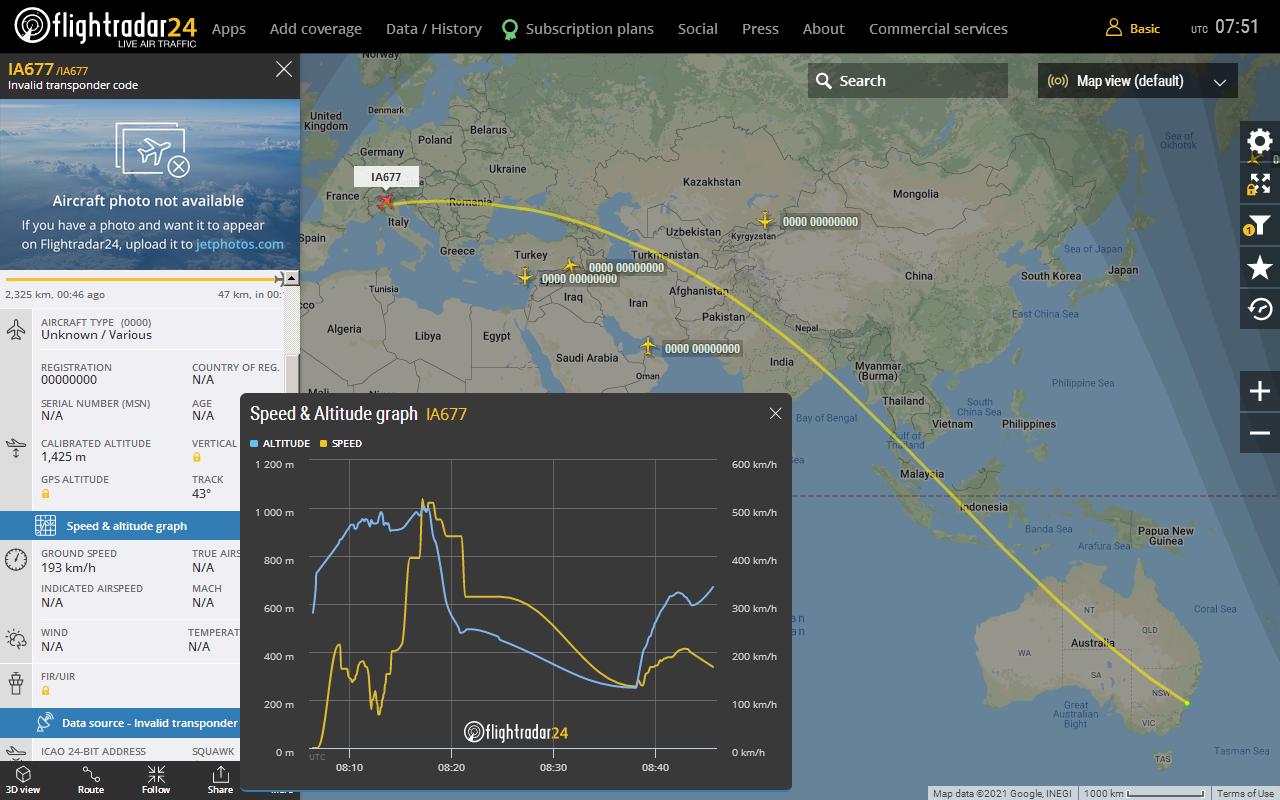Open the Data / History menu

[x=434, y=29]
